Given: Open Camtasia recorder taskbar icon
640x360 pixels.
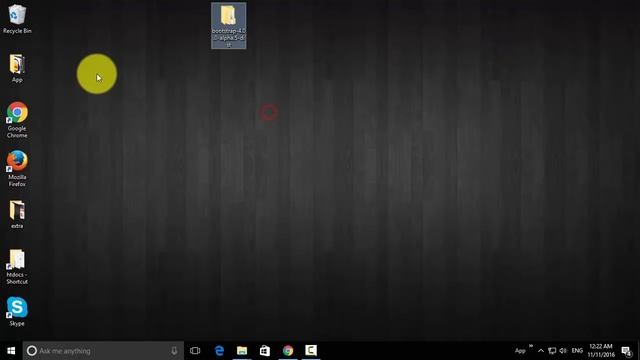Looking at the screenshot, I should point(311,351).
